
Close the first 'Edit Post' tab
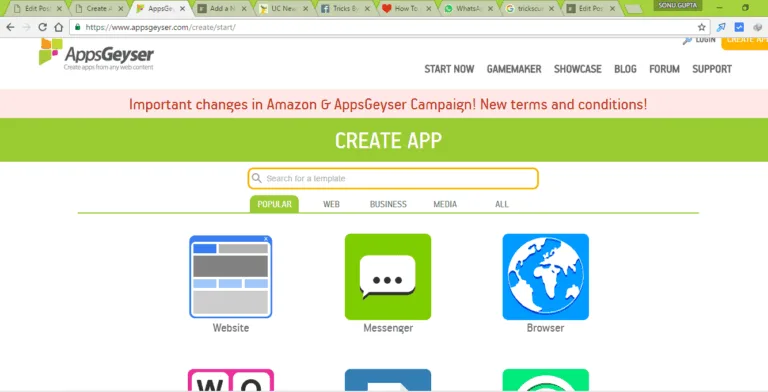59,8
